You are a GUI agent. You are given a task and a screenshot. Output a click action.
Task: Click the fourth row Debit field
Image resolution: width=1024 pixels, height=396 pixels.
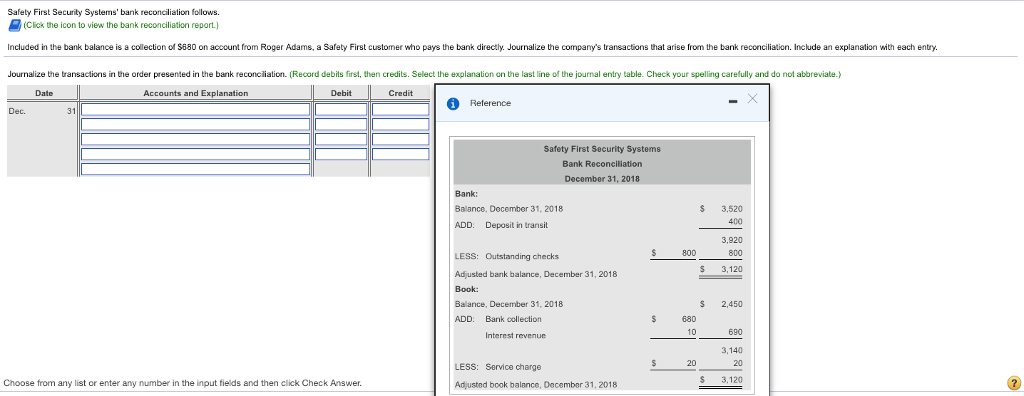tap(342, 154)
